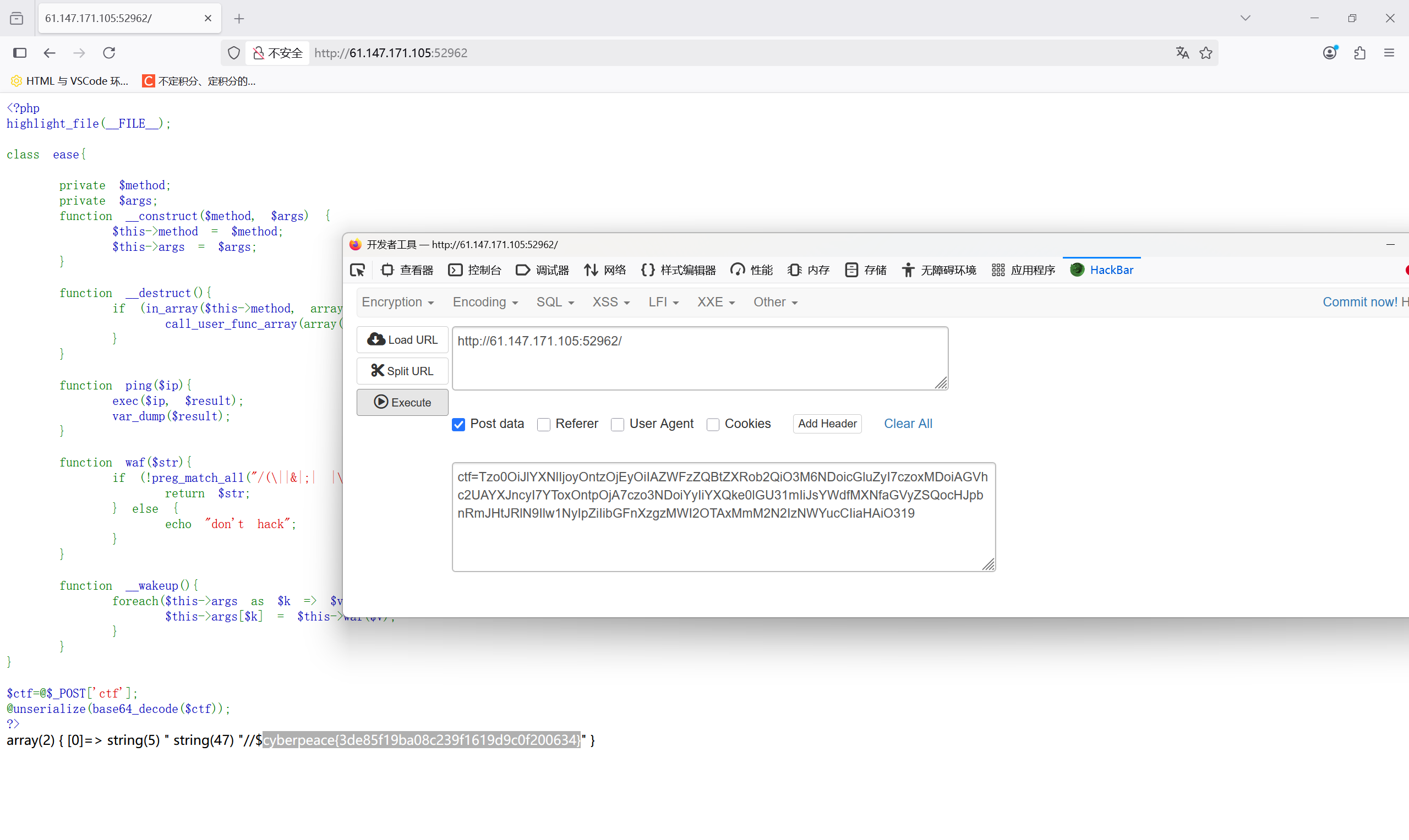Click the tracking protection shield icon
The image size is (1409, 840).
pos(234,53)
